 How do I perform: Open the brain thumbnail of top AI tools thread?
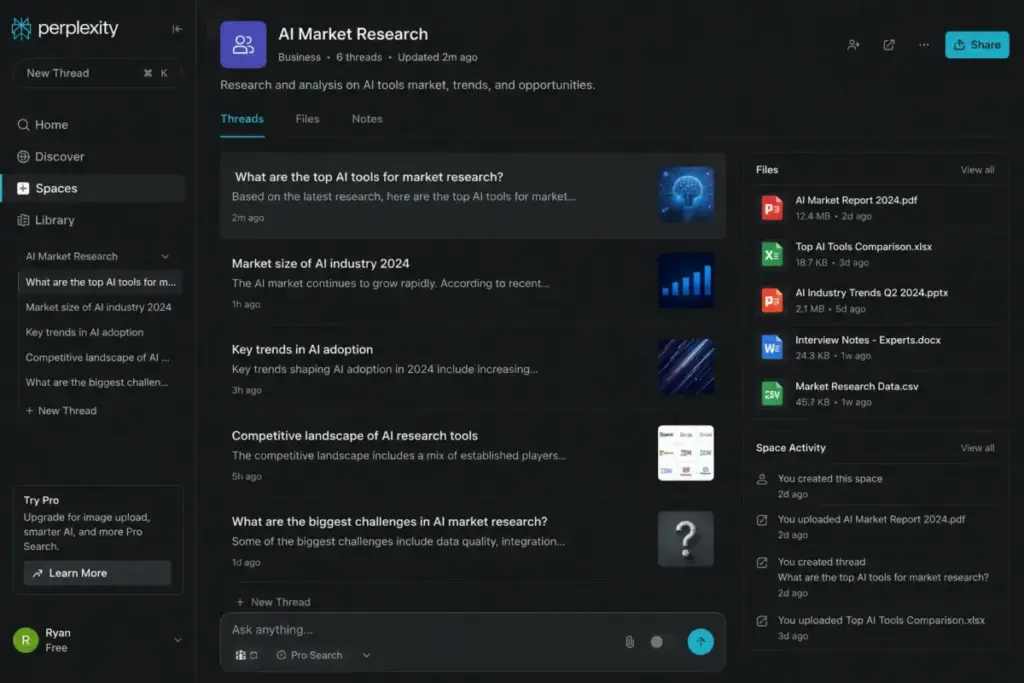click(x=686, y=194)
